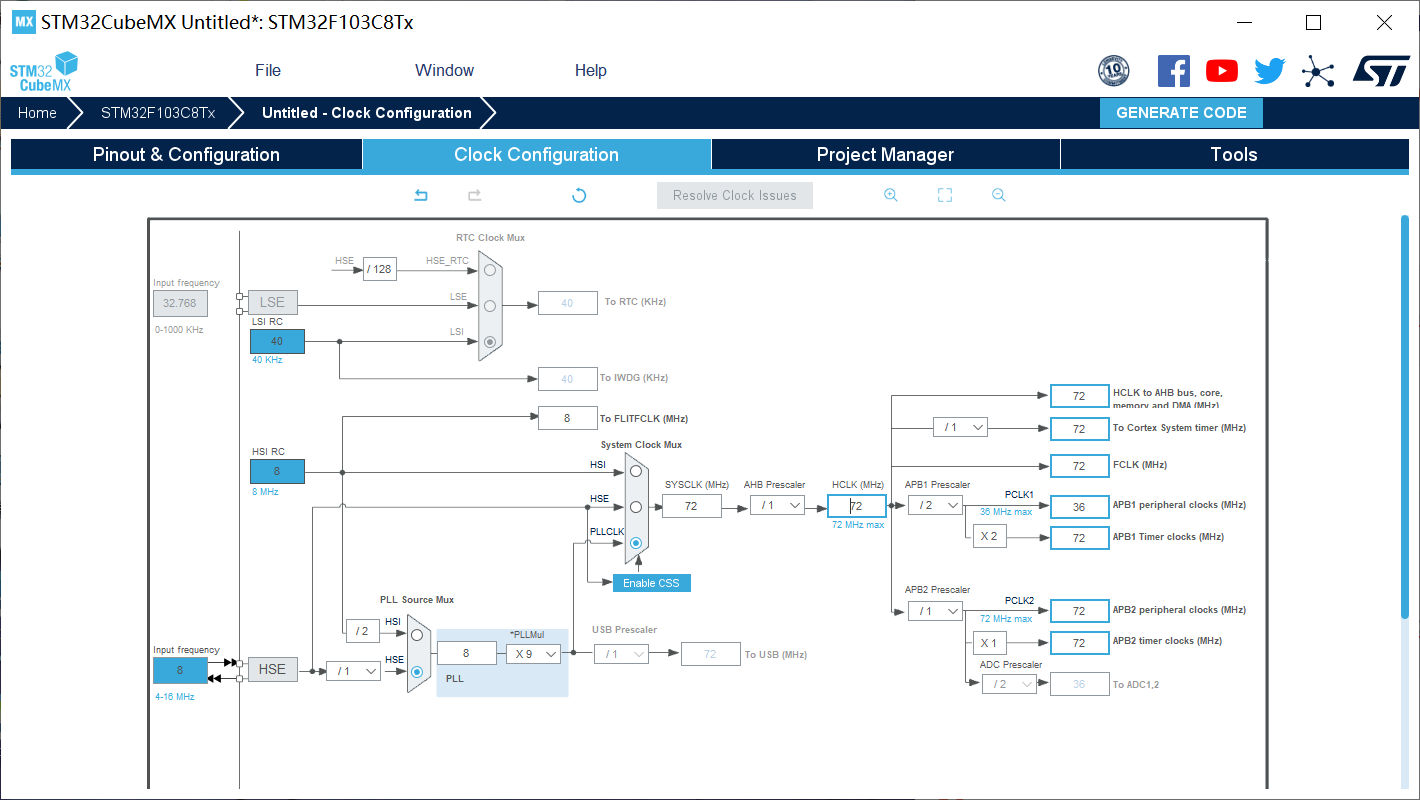The width and height of the screenshot is (1420, 800).
Task: Open the Help menu
Action: pyautogui.click(x=591, y=70)
